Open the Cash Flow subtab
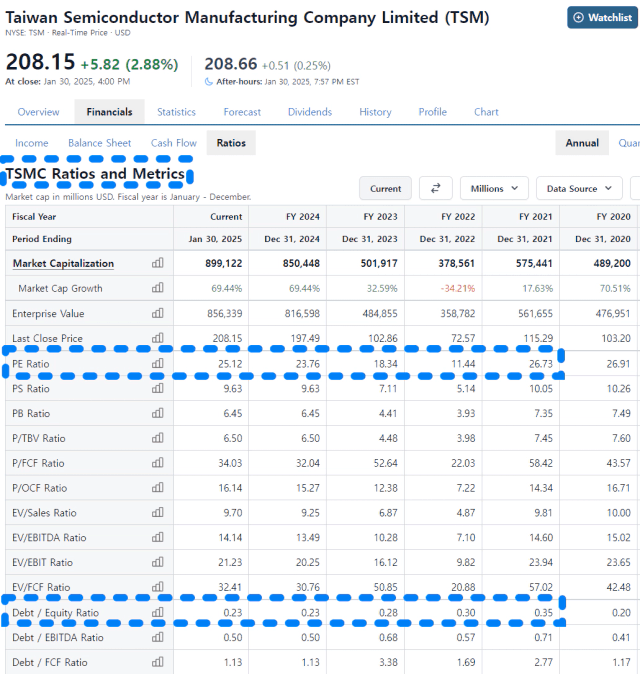The image size is (640, 674). [x=174, y=143]
